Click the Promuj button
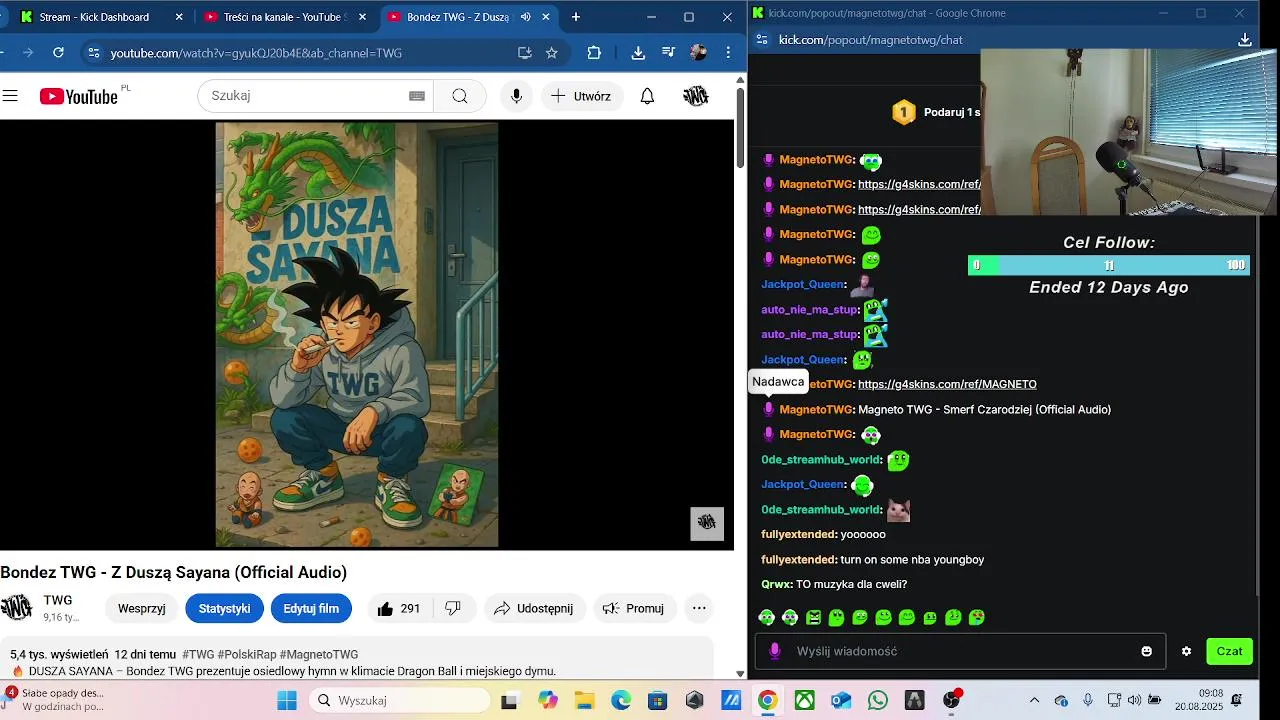This screenshot has height=720, width=1280. [x=634, y=608]
